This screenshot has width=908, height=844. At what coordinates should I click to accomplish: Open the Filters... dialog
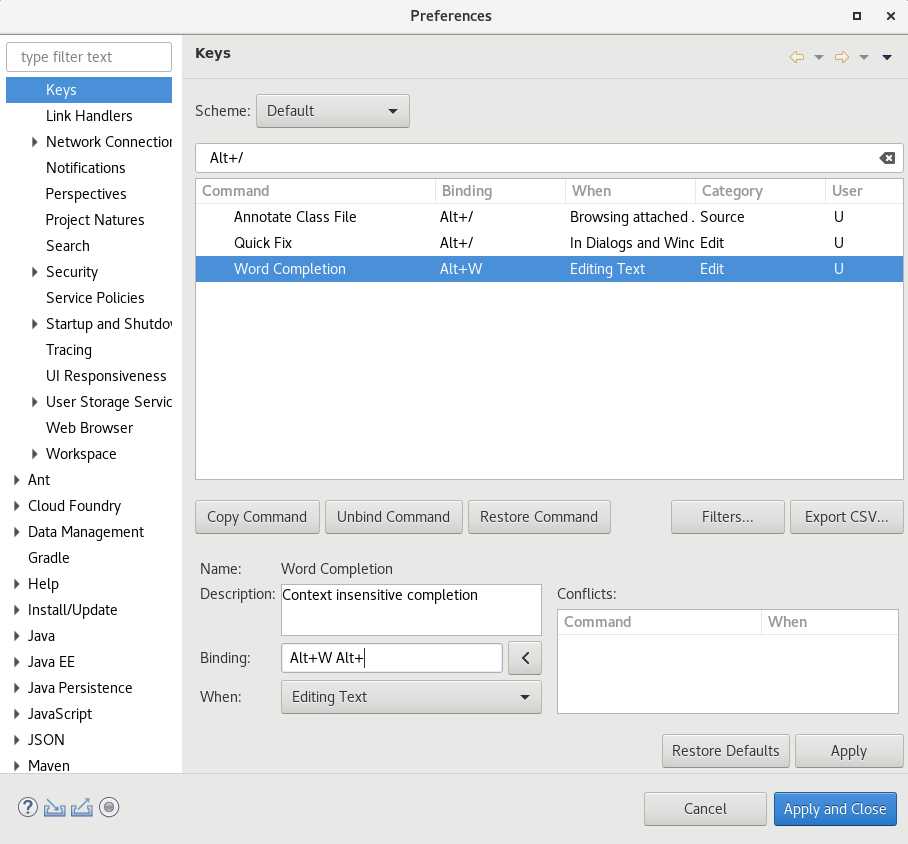pos(727,517)
